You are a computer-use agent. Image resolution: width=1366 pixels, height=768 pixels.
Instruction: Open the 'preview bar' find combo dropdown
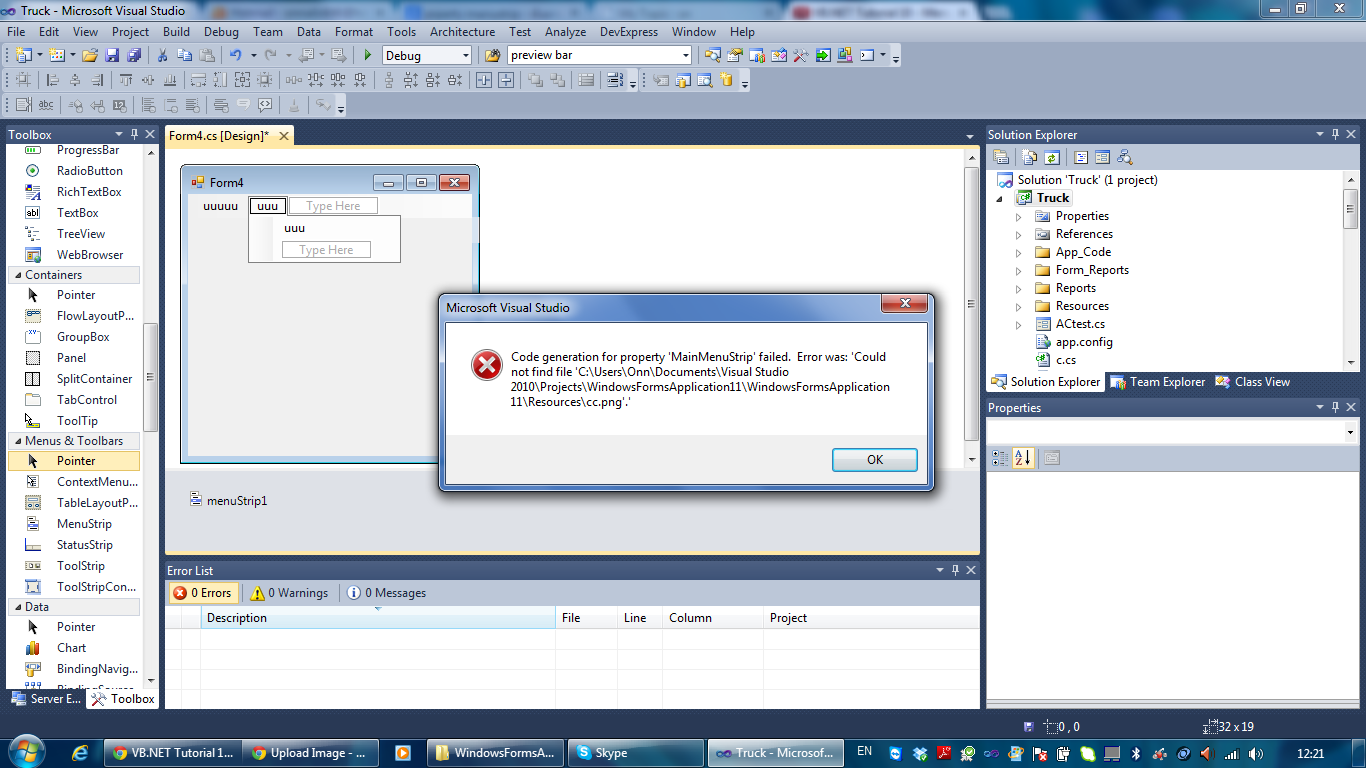[x=685, y=56]
